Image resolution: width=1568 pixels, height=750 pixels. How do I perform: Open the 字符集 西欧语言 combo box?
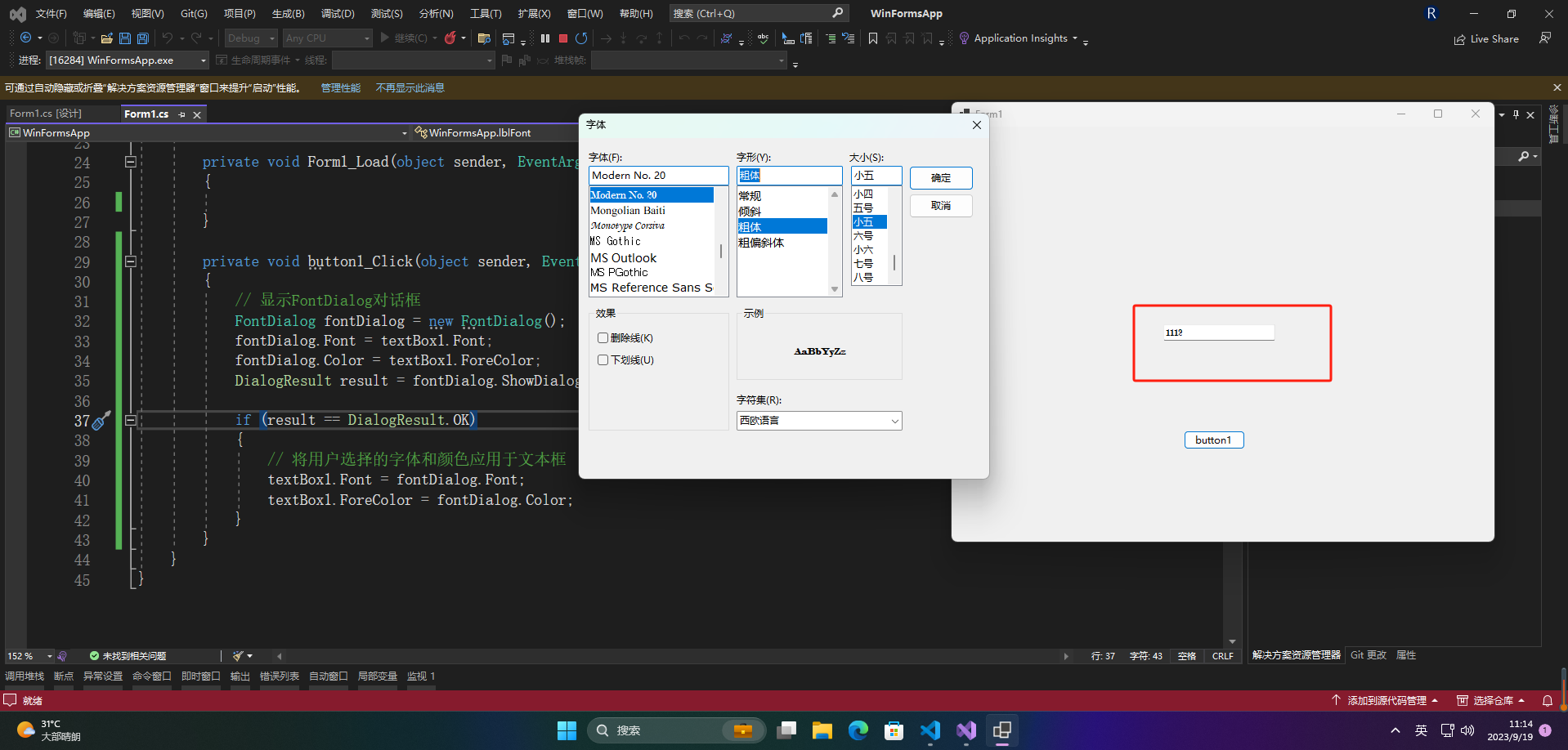819,421
